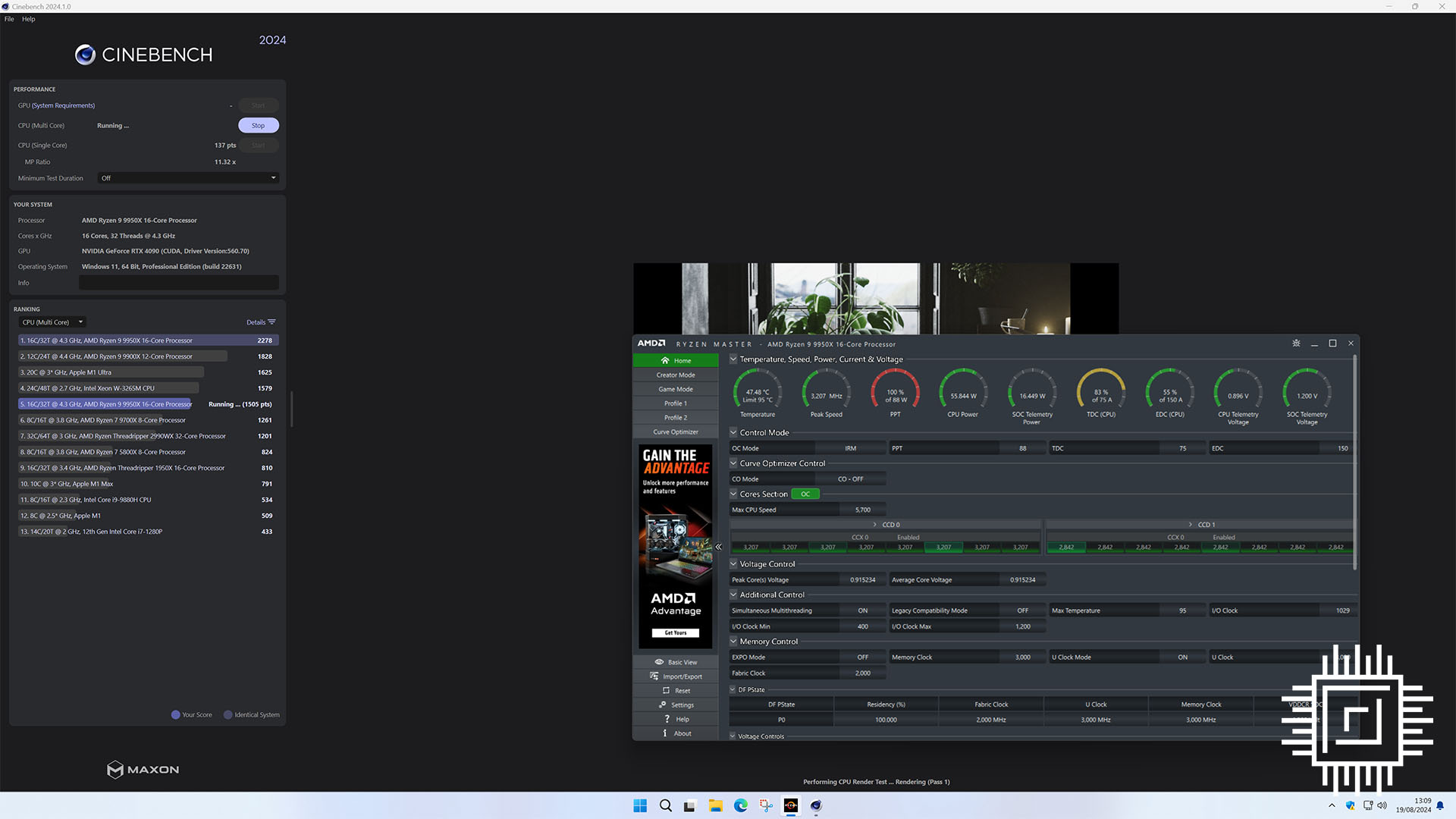The width and height of the screenshot is (1456, 819).
Task: Toggle Simultaneous Multithreading ON value
Action: click(x=862, y=610)
